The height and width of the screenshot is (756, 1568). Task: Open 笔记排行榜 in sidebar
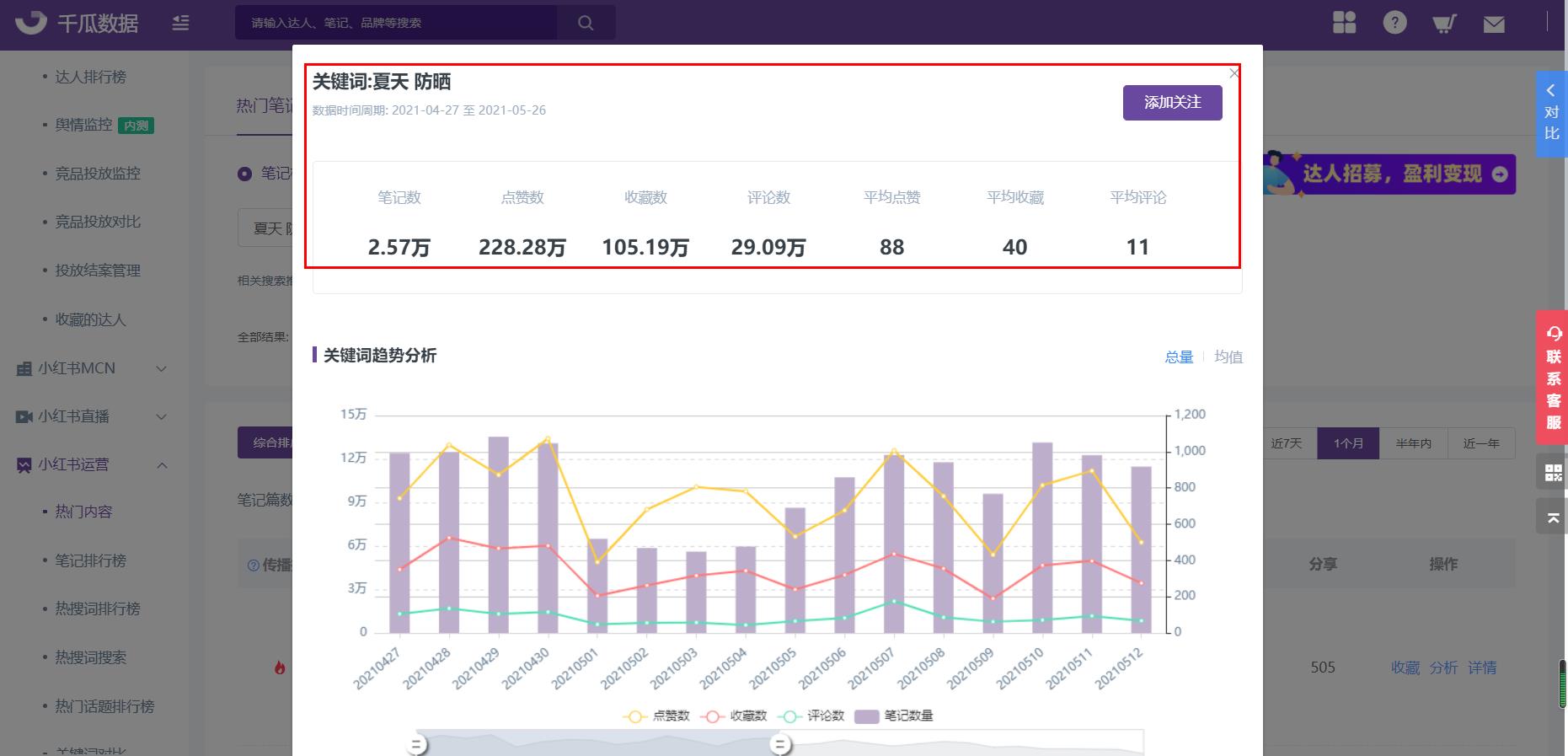90,560
